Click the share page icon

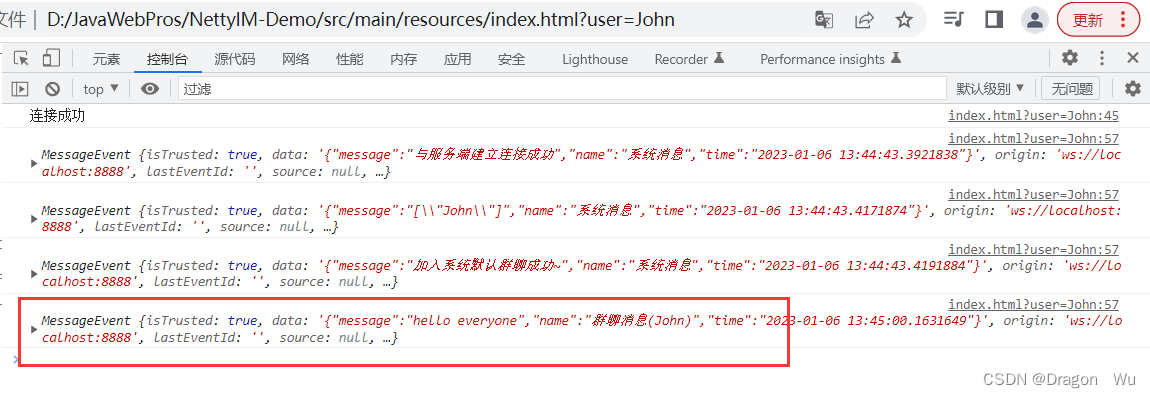tap(865, 20)
